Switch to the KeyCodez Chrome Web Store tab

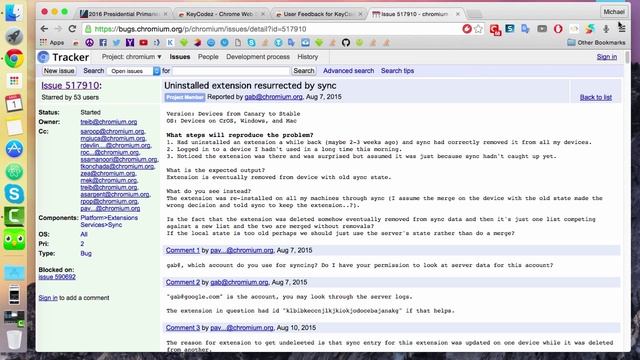[220, 14]
